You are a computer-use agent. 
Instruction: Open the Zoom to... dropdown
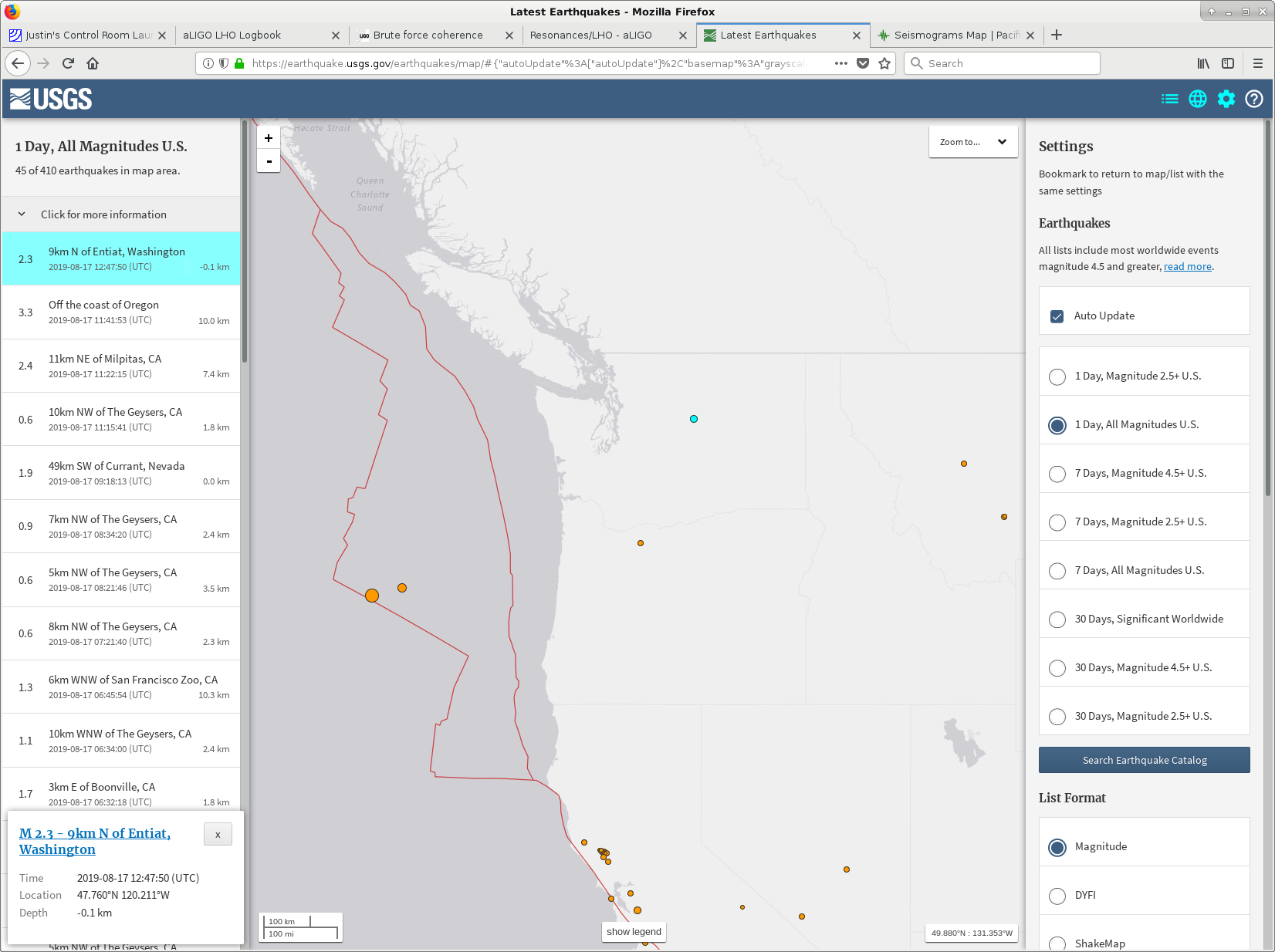[973, 142]
